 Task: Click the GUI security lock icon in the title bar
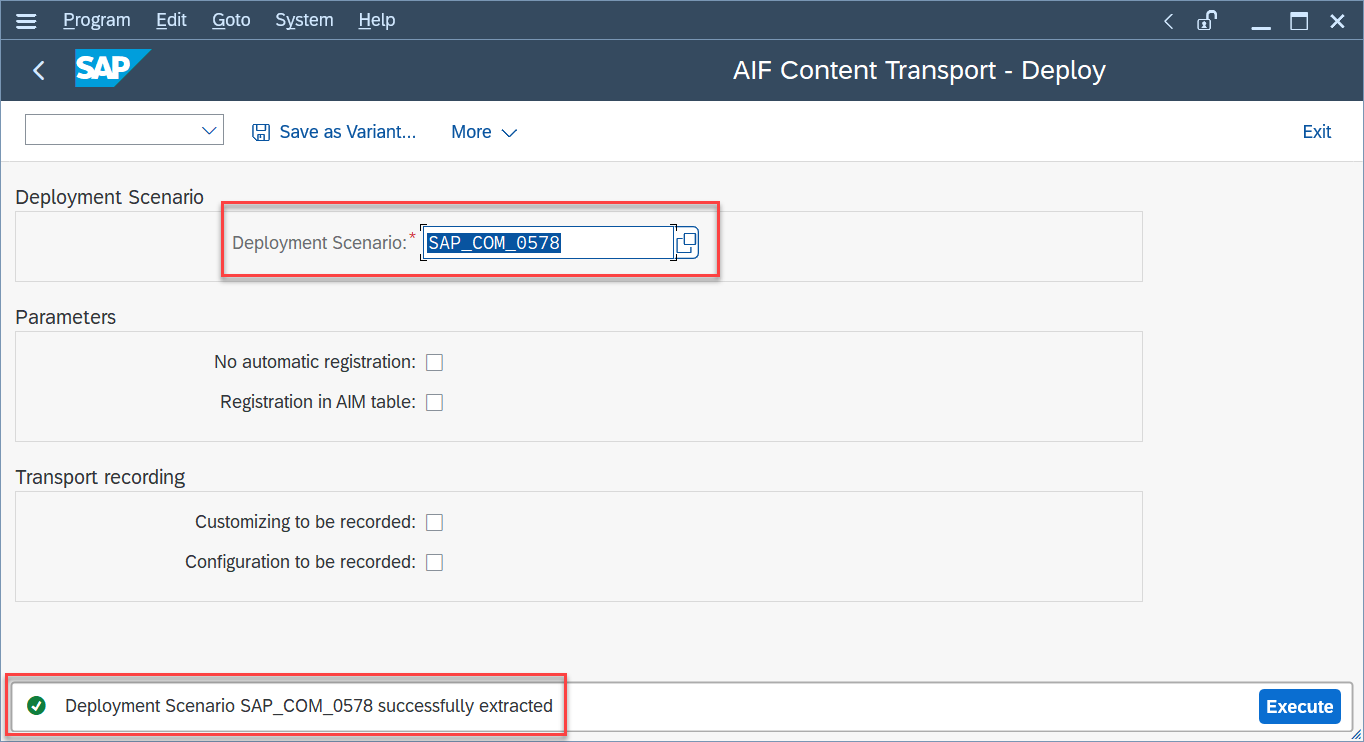tap(1206, 20)
